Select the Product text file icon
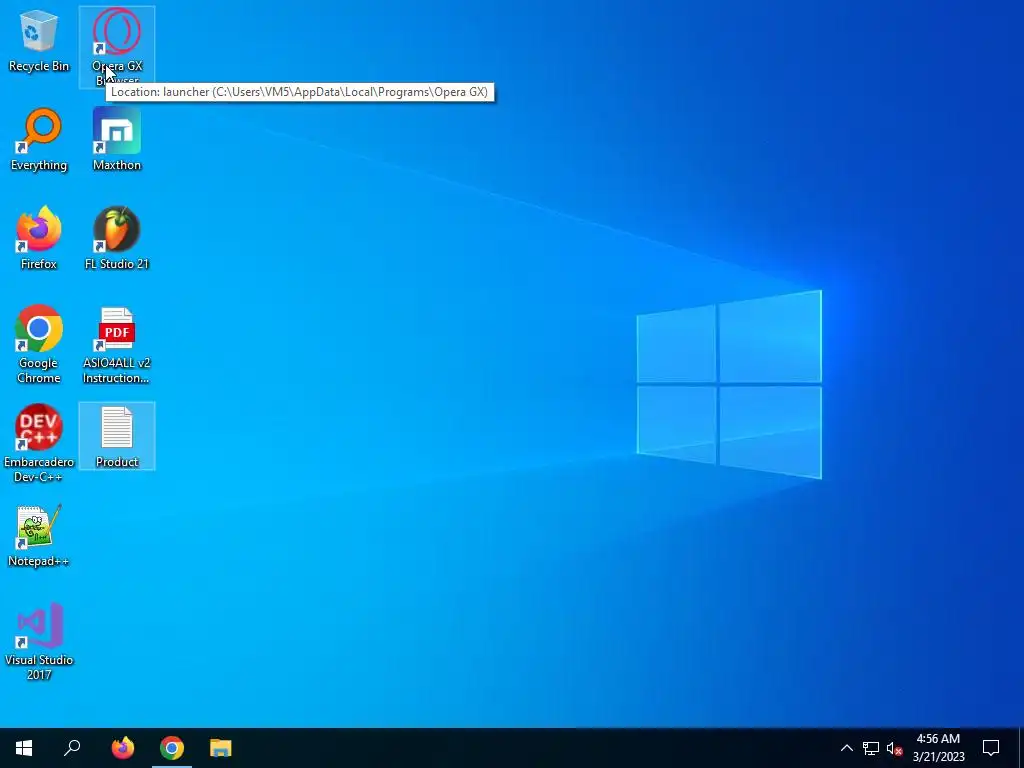This screenshot has width=1024, height=768. click(x=117, y=436)
